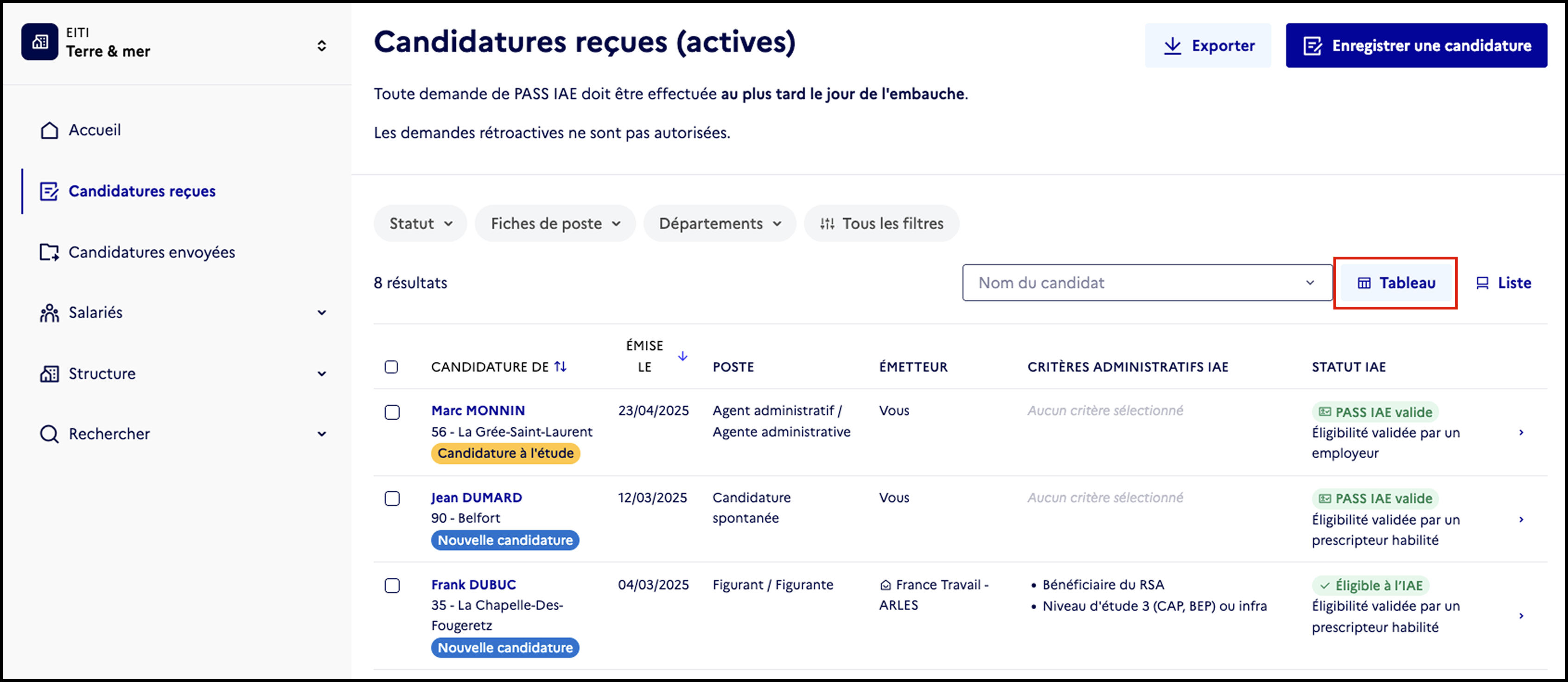Click the download arrow icon in Exporter
Screen dimensions: 1568x682
click(x=1173, y=45)
